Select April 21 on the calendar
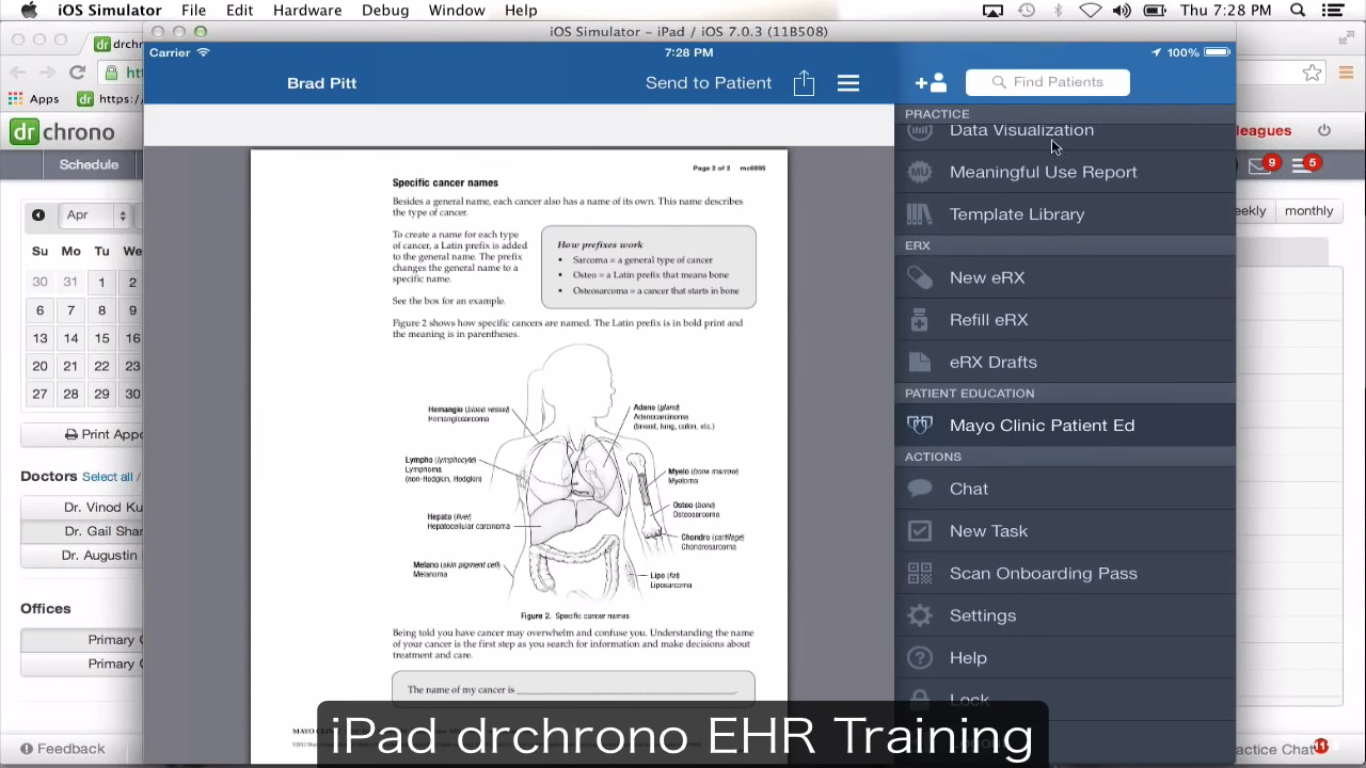Image resolution: width=1366 pixels, height=768 pixels. click(x=71, y=366)
